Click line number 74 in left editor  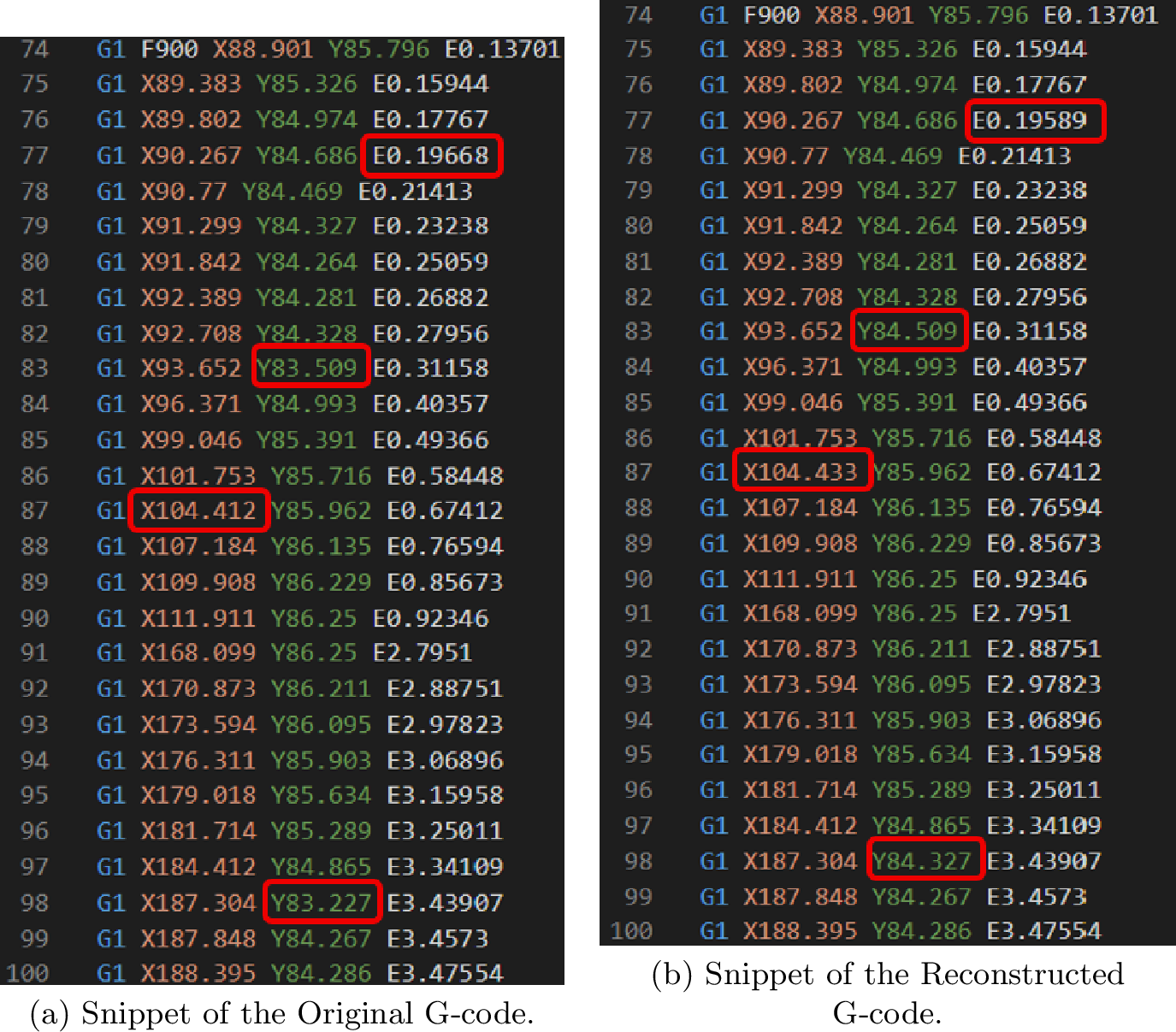point(34,49)
